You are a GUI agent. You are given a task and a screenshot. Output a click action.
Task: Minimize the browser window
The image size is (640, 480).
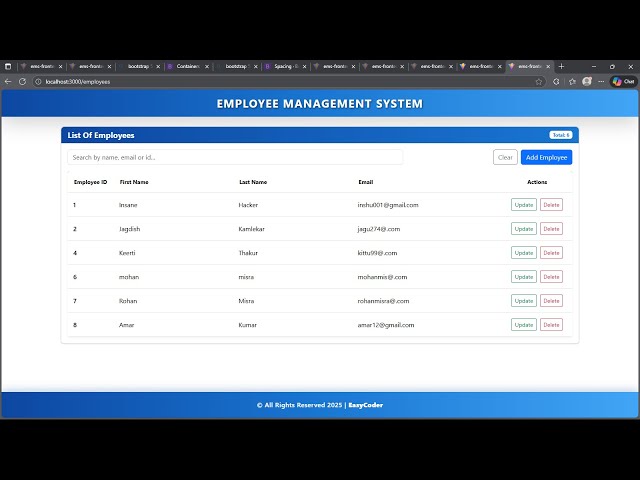pos(594,66)
